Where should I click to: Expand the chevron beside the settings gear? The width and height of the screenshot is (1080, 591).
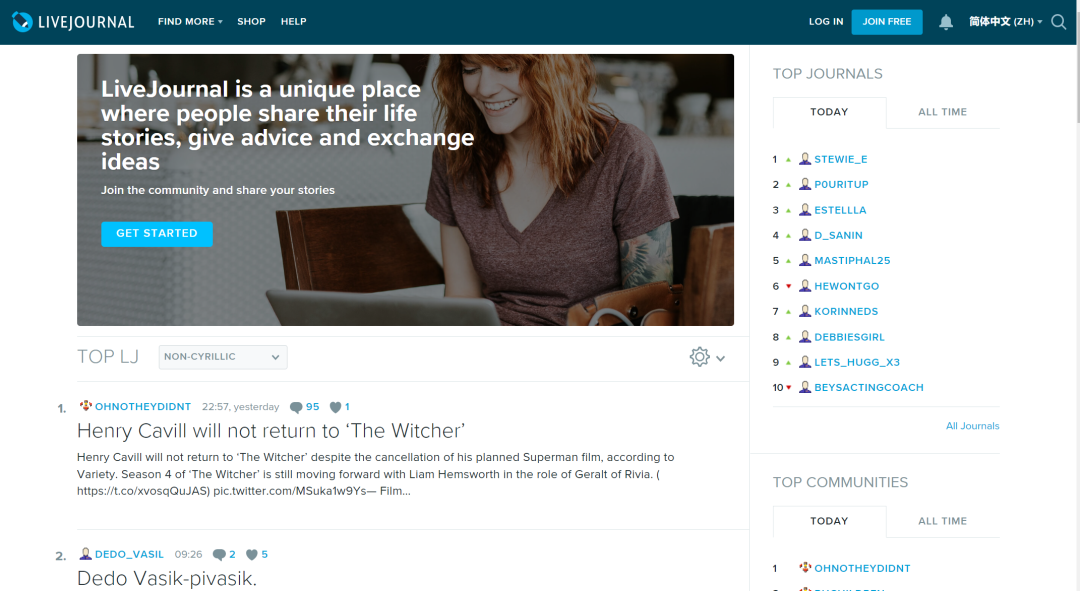click(720, 358)
